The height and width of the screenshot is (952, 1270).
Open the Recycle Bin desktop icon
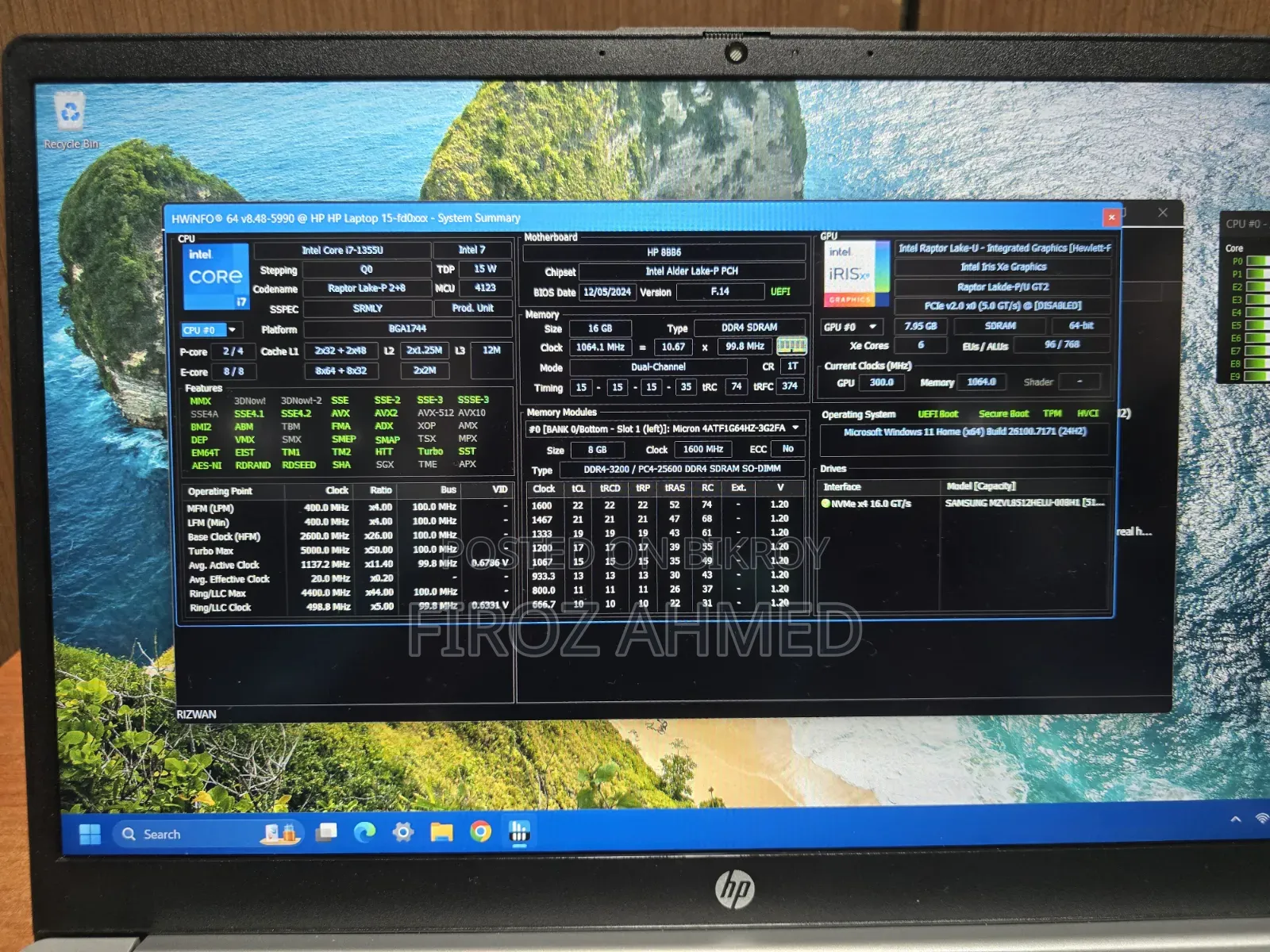tap(71, 121)
